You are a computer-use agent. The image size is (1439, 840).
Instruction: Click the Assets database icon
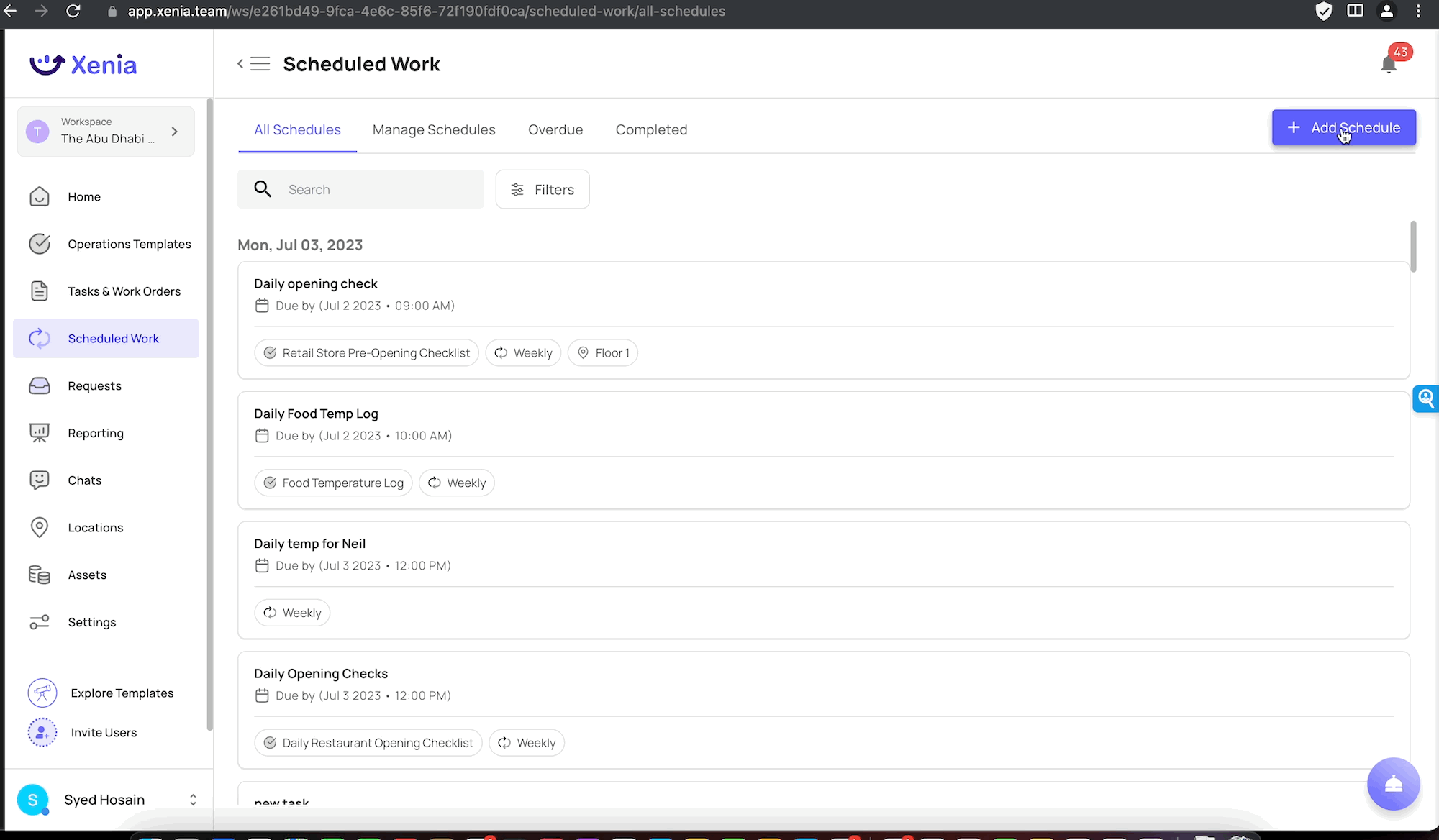tap(40, 575)
